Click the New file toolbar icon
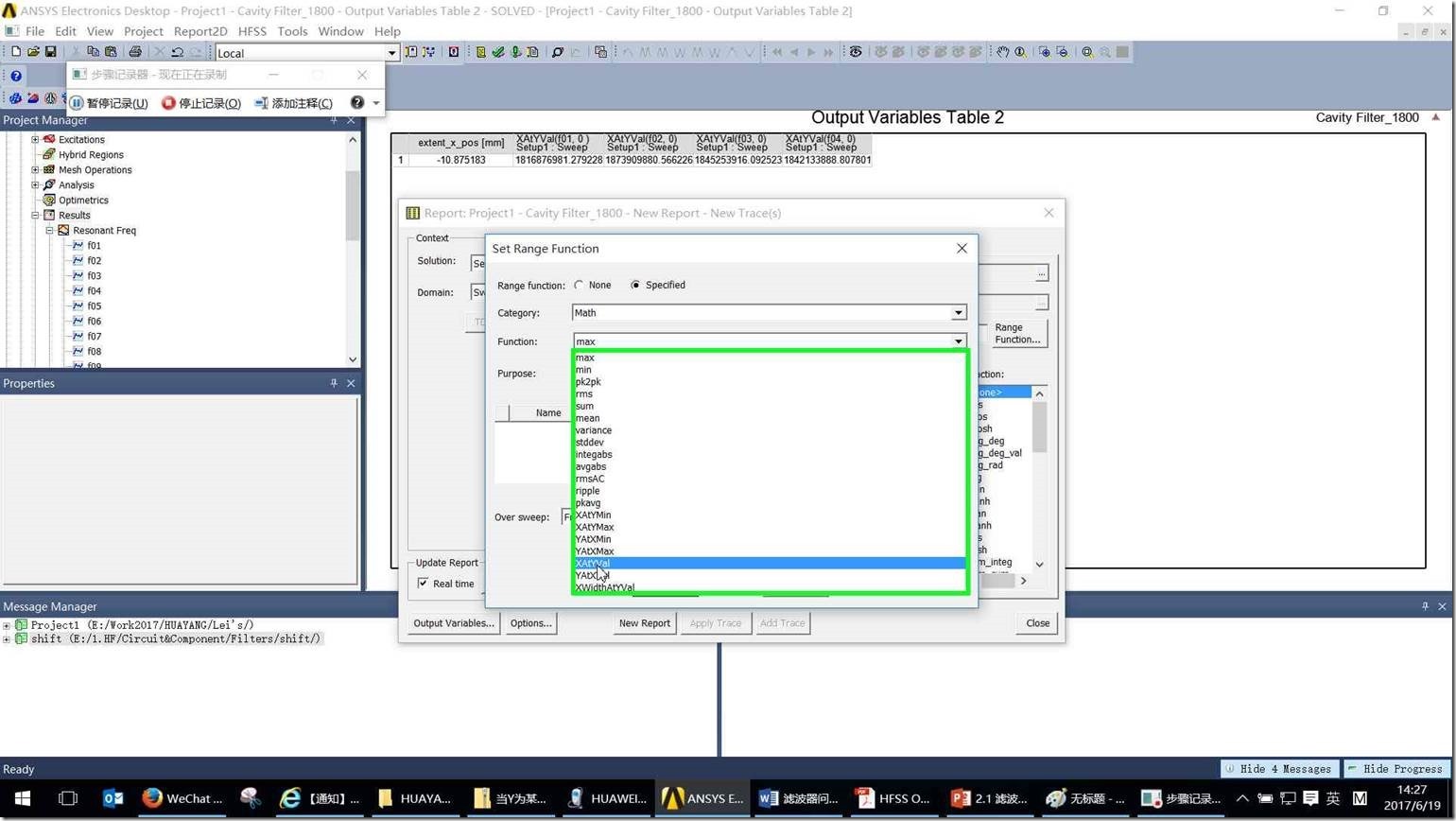Viewport: 1456px width, 821px height. (x=16, y=52)
